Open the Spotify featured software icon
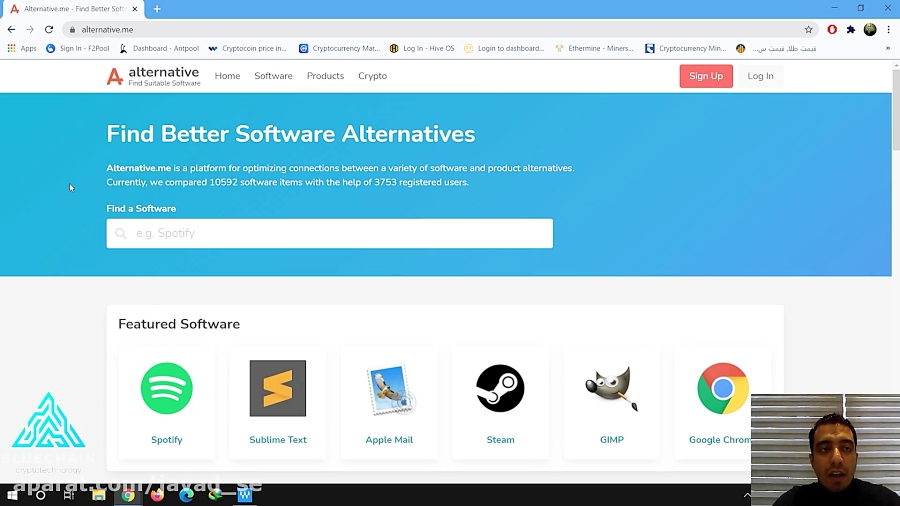The width and height of the screenshot is (900, 506). click(166, 388)
